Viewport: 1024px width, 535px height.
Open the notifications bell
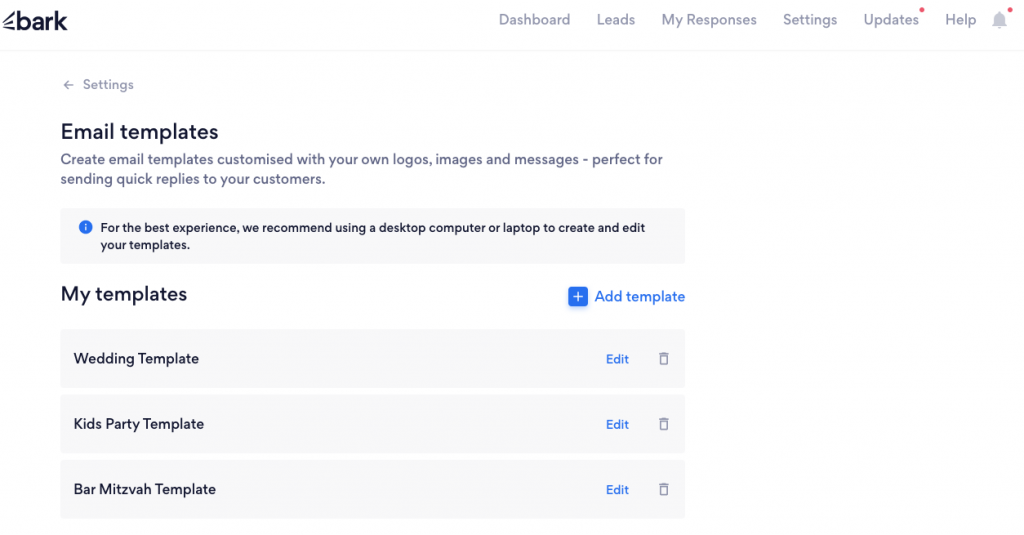(x=999, y=20)
